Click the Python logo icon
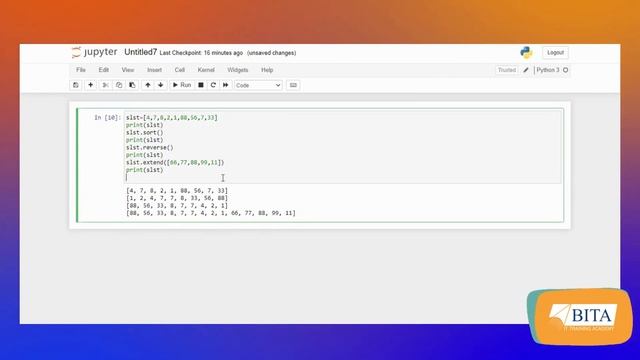 (x=526, y=53)
